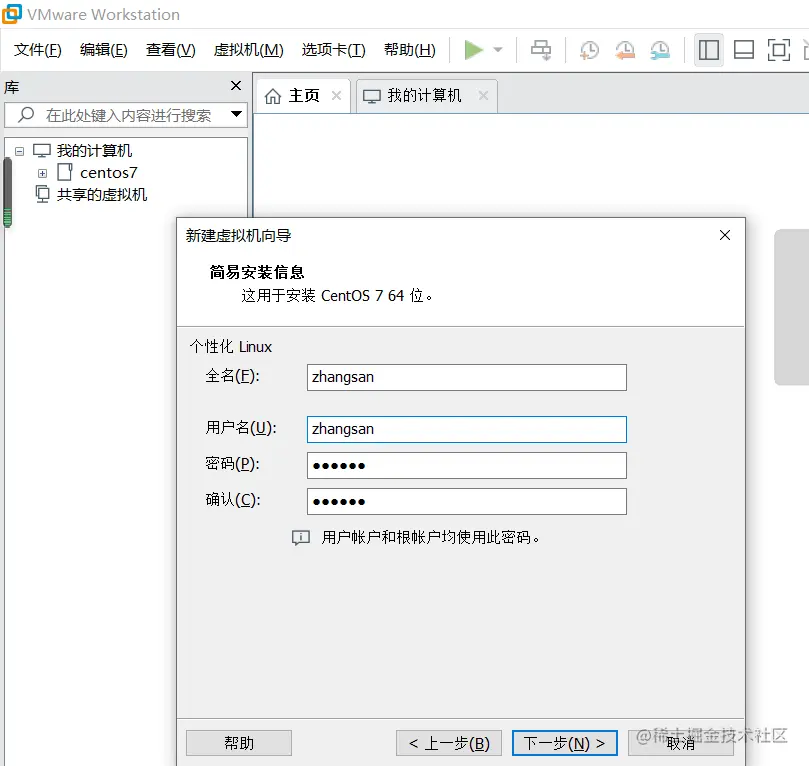Viewport: 809px width, 766px height.
Task: Select 共享的虚拟机 in the library tree
Action: point(102,194)
